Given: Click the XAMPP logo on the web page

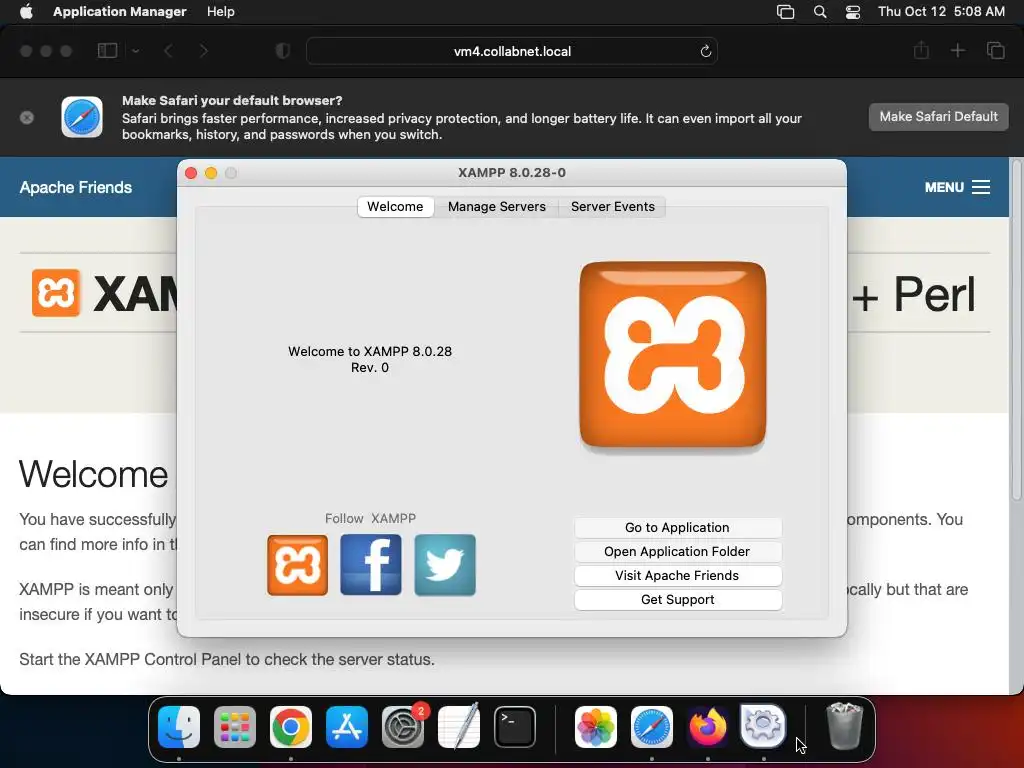Looking at the screenshot, I should pyautogui.click(x=56, y=293).
